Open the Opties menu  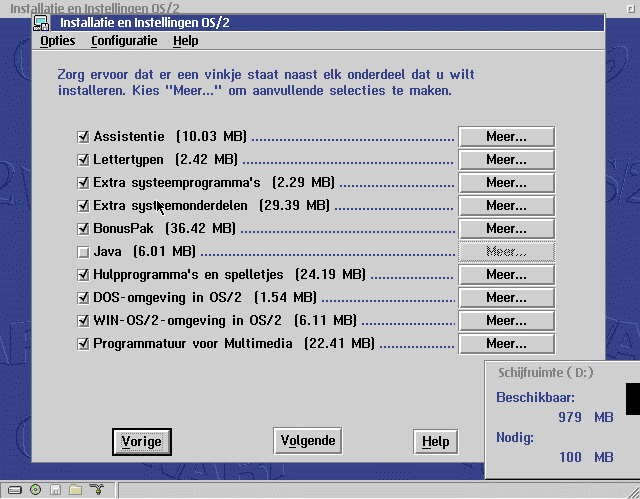coord(58,41)
